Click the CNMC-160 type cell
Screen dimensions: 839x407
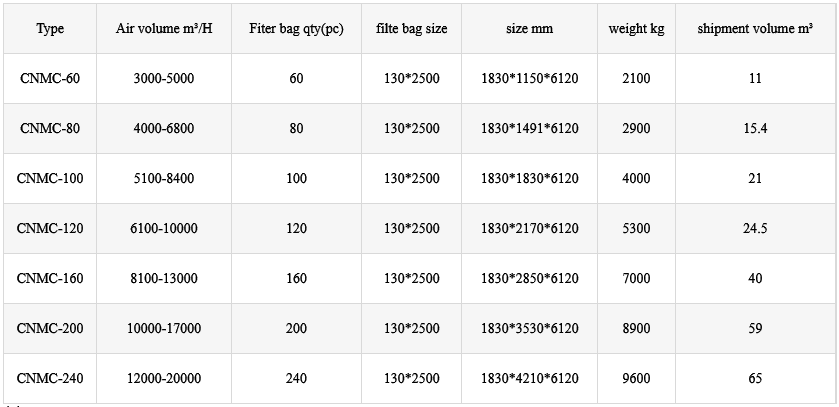50,279
